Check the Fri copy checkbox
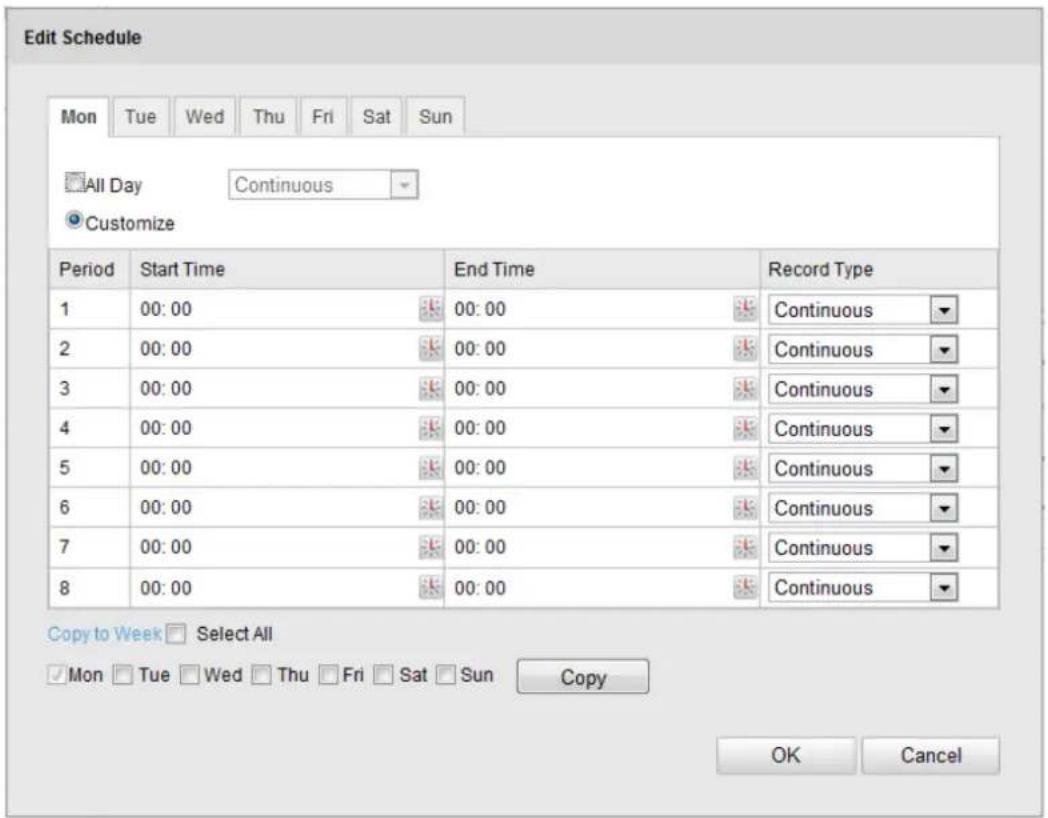The image size is (1048, 818). coord(328,675)
